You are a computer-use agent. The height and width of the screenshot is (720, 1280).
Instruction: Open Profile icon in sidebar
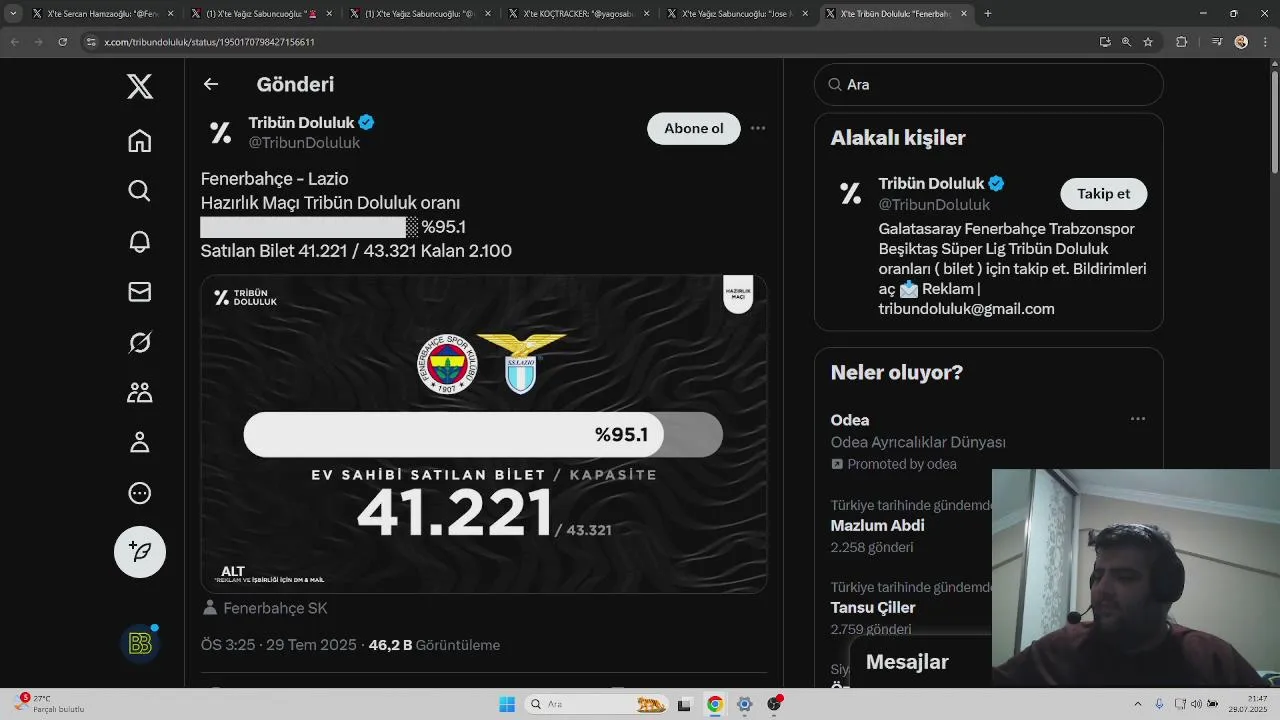(x=140, y=442)
